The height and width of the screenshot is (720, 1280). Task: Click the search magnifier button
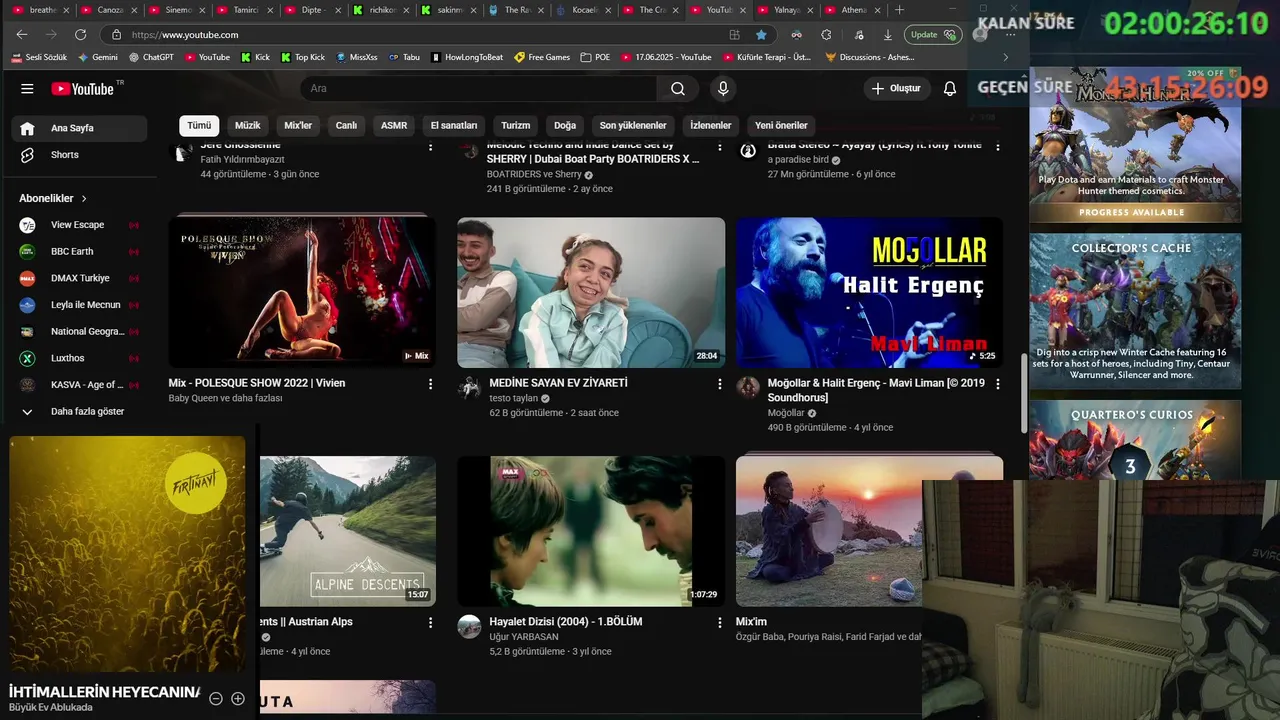click(678, 88)
